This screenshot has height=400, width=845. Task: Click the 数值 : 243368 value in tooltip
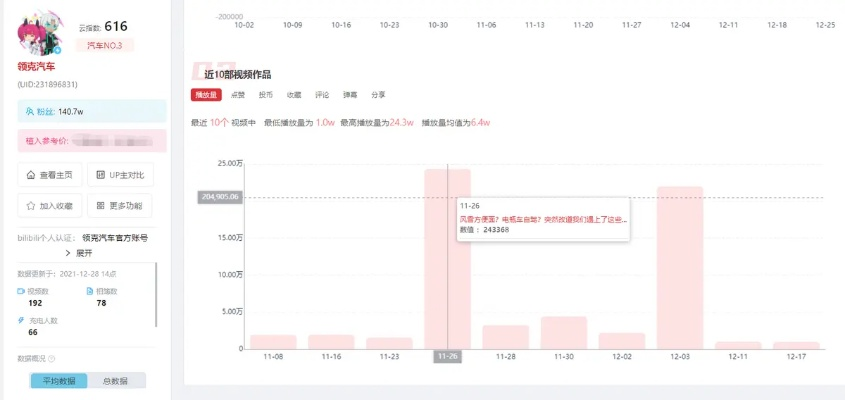coord(484,230)
